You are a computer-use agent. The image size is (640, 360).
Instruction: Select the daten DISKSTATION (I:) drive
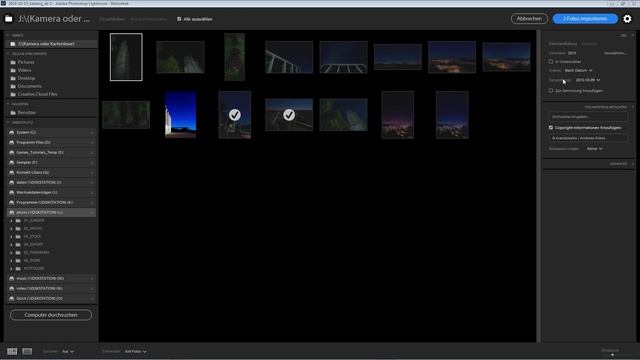coord(51,182)
